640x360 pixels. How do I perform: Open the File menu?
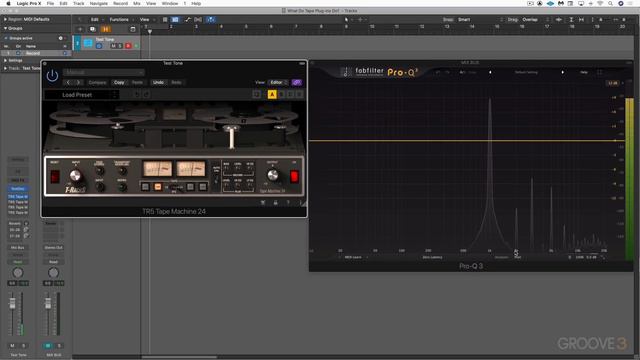pyautogui.click(x=50, y=3)
